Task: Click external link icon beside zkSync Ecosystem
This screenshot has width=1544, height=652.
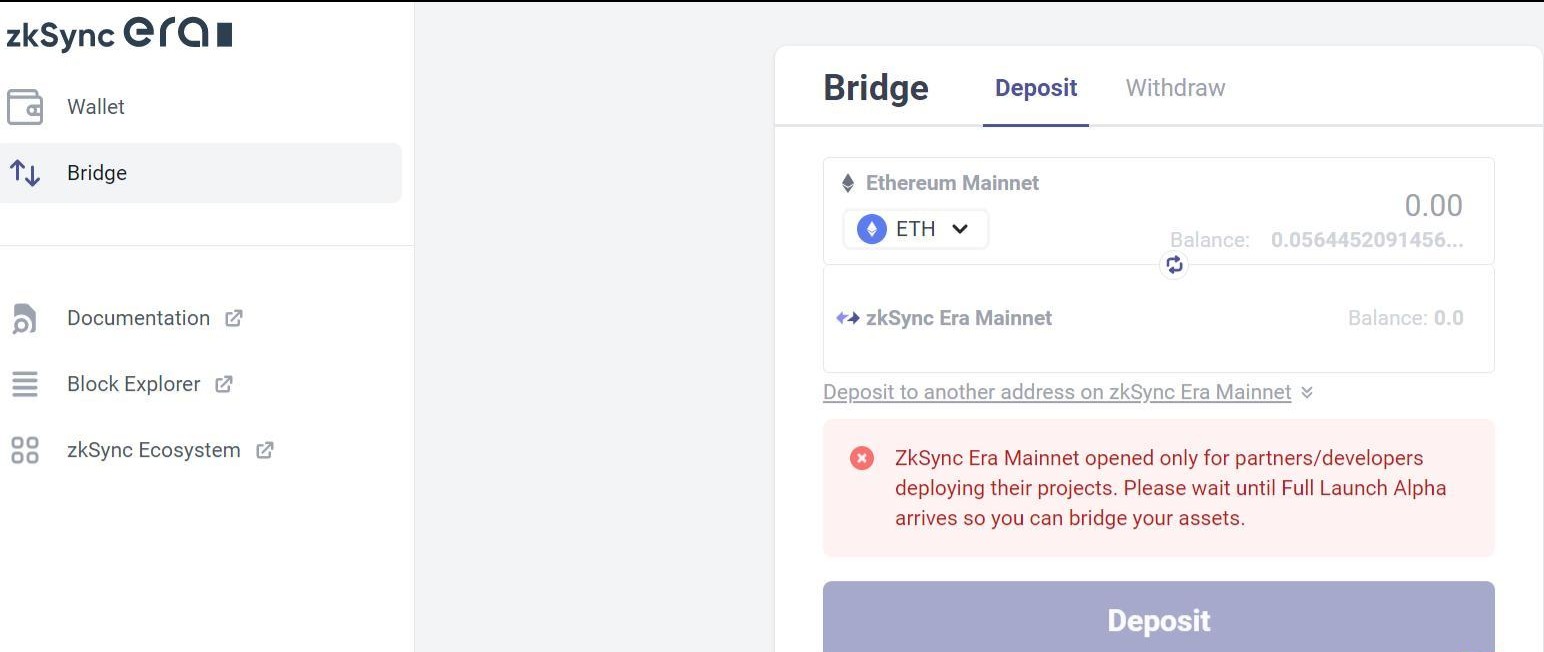Action: pos(265,450)
